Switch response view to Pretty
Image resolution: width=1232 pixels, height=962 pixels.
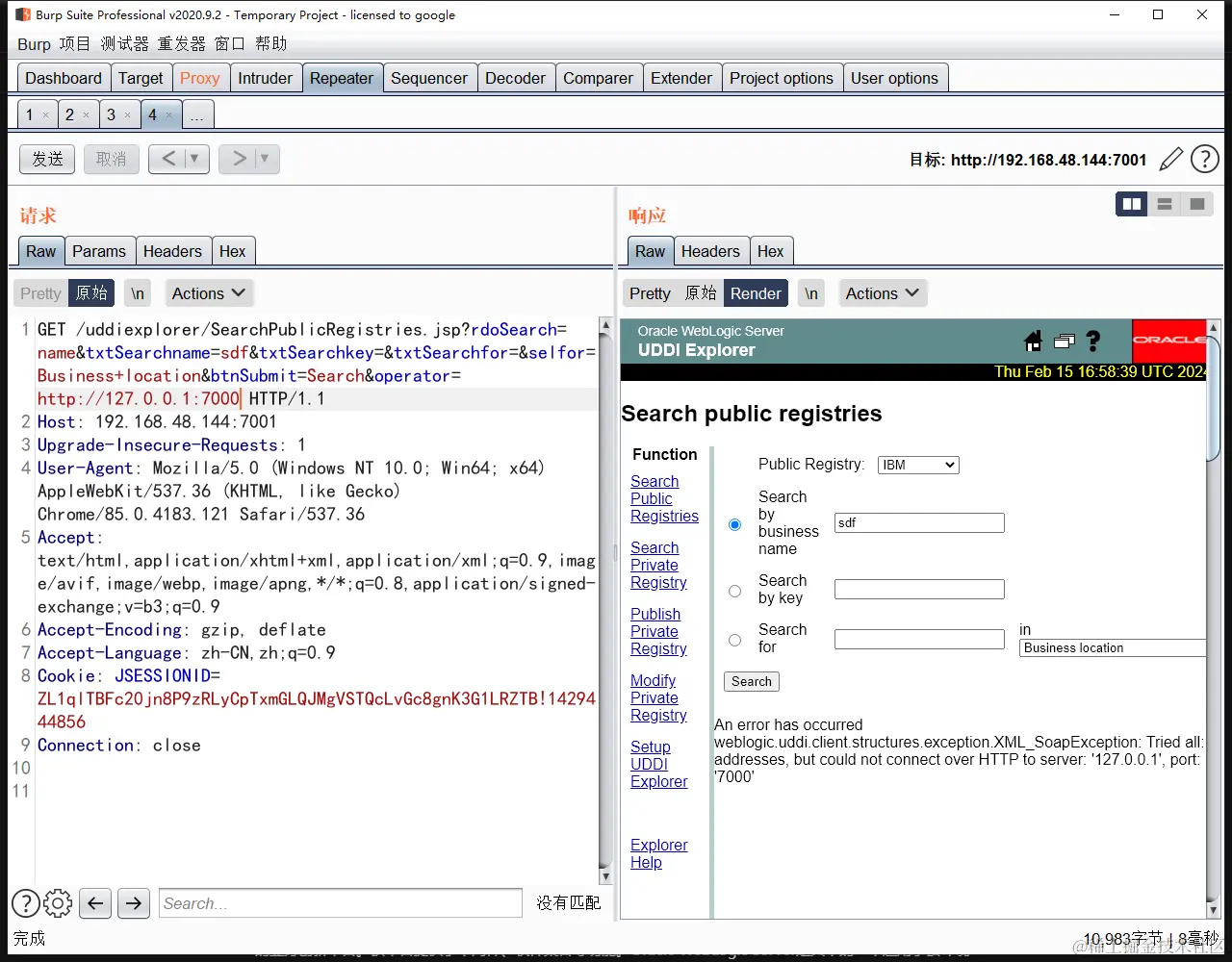[650, 293]
